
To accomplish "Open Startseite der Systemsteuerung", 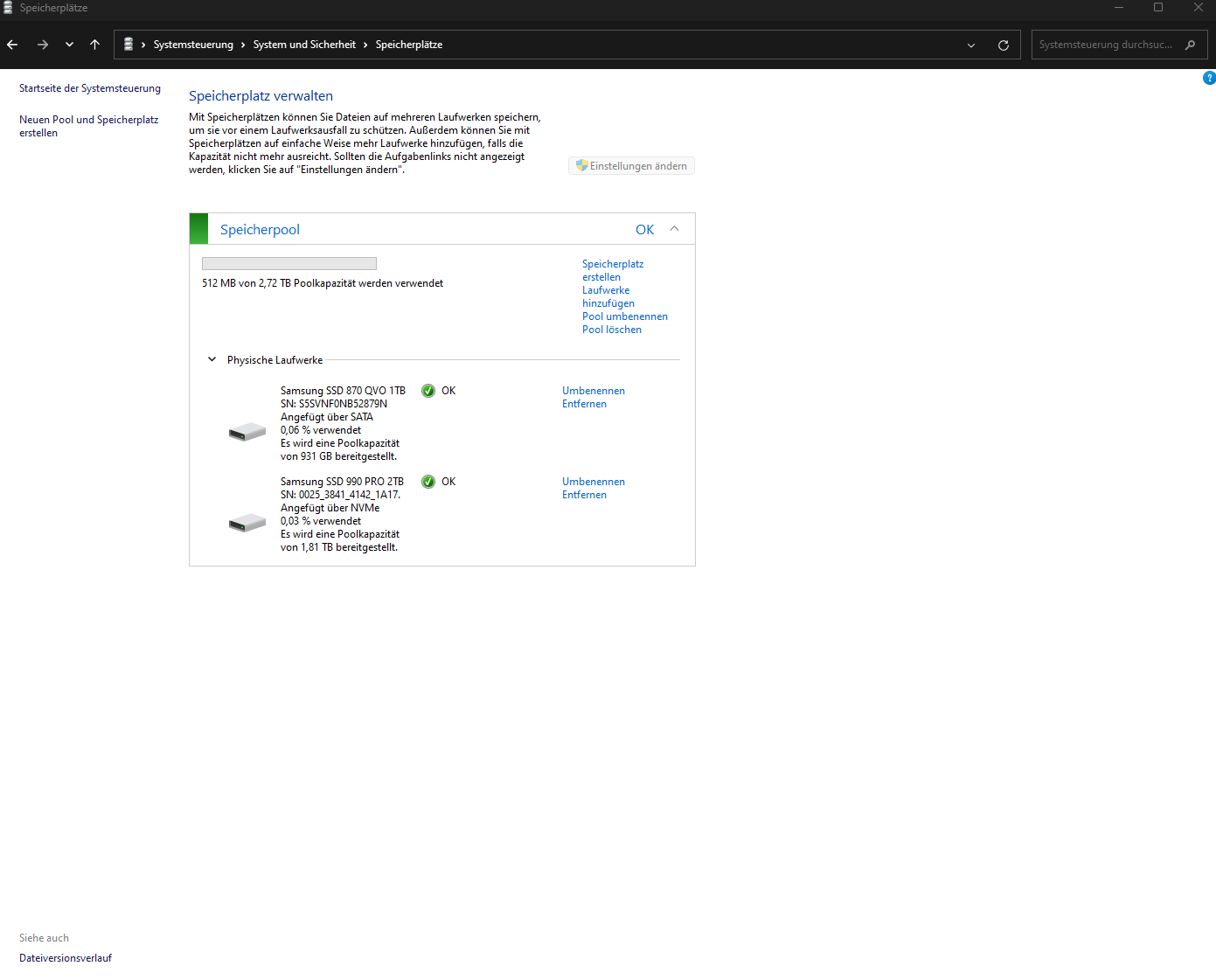I will (90, 88).
